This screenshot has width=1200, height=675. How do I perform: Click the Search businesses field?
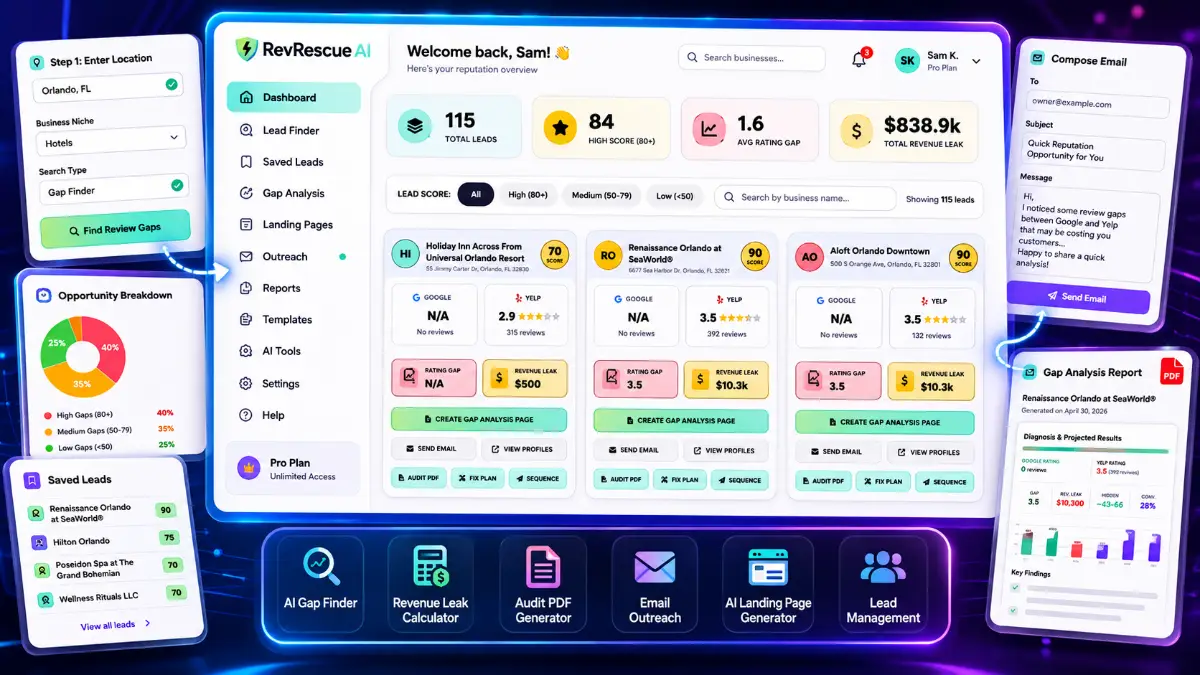click(x=752, y=58)
